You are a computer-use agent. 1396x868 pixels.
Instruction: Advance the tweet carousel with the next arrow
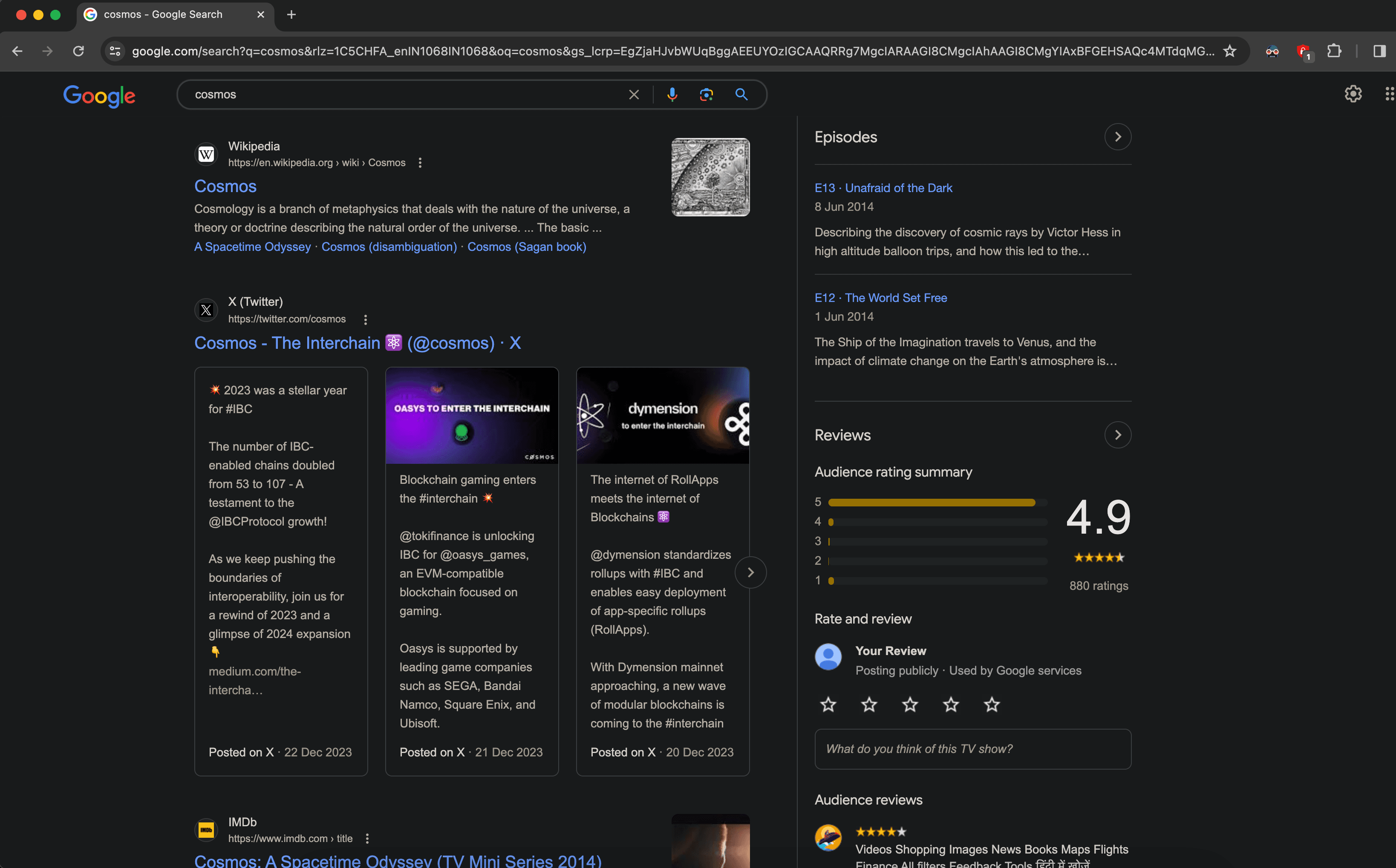[x=750, y=572]
